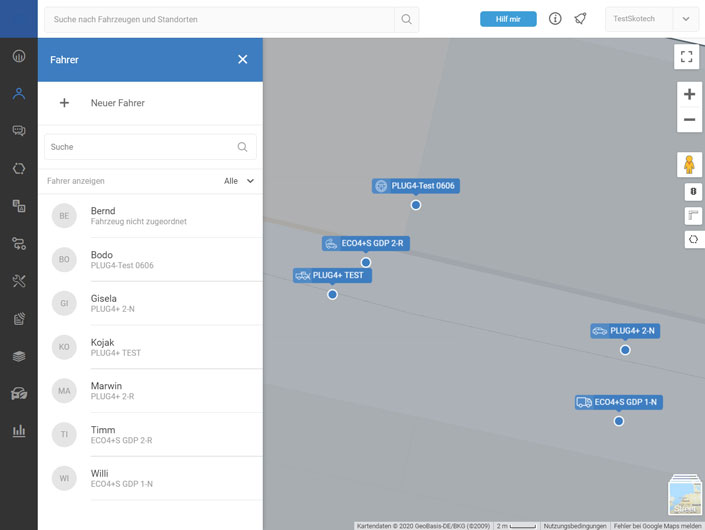
Task: Open the tools wrench sidebar icon
Action: coord(18,281)
